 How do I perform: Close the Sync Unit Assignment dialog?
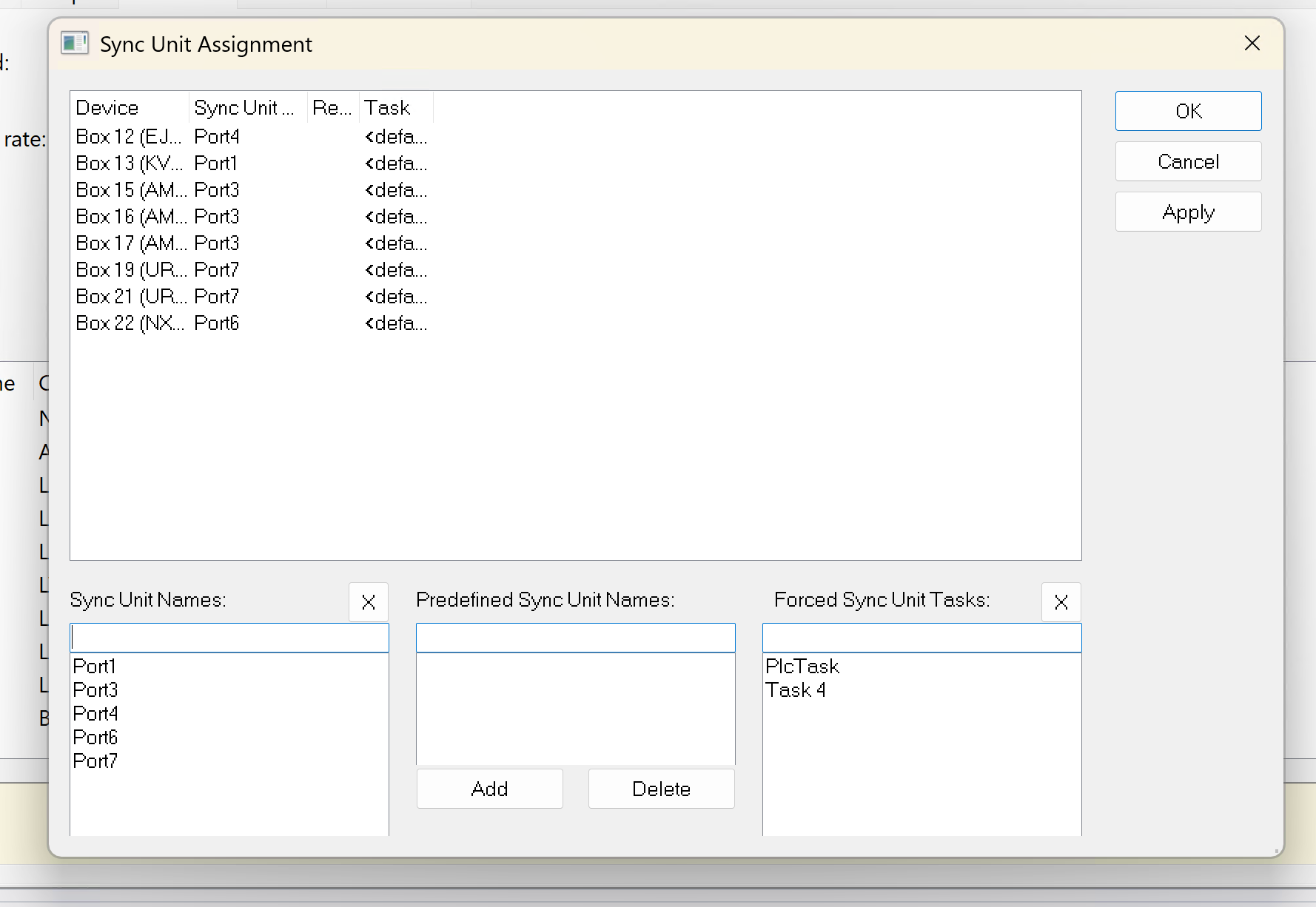[1252, 44]
